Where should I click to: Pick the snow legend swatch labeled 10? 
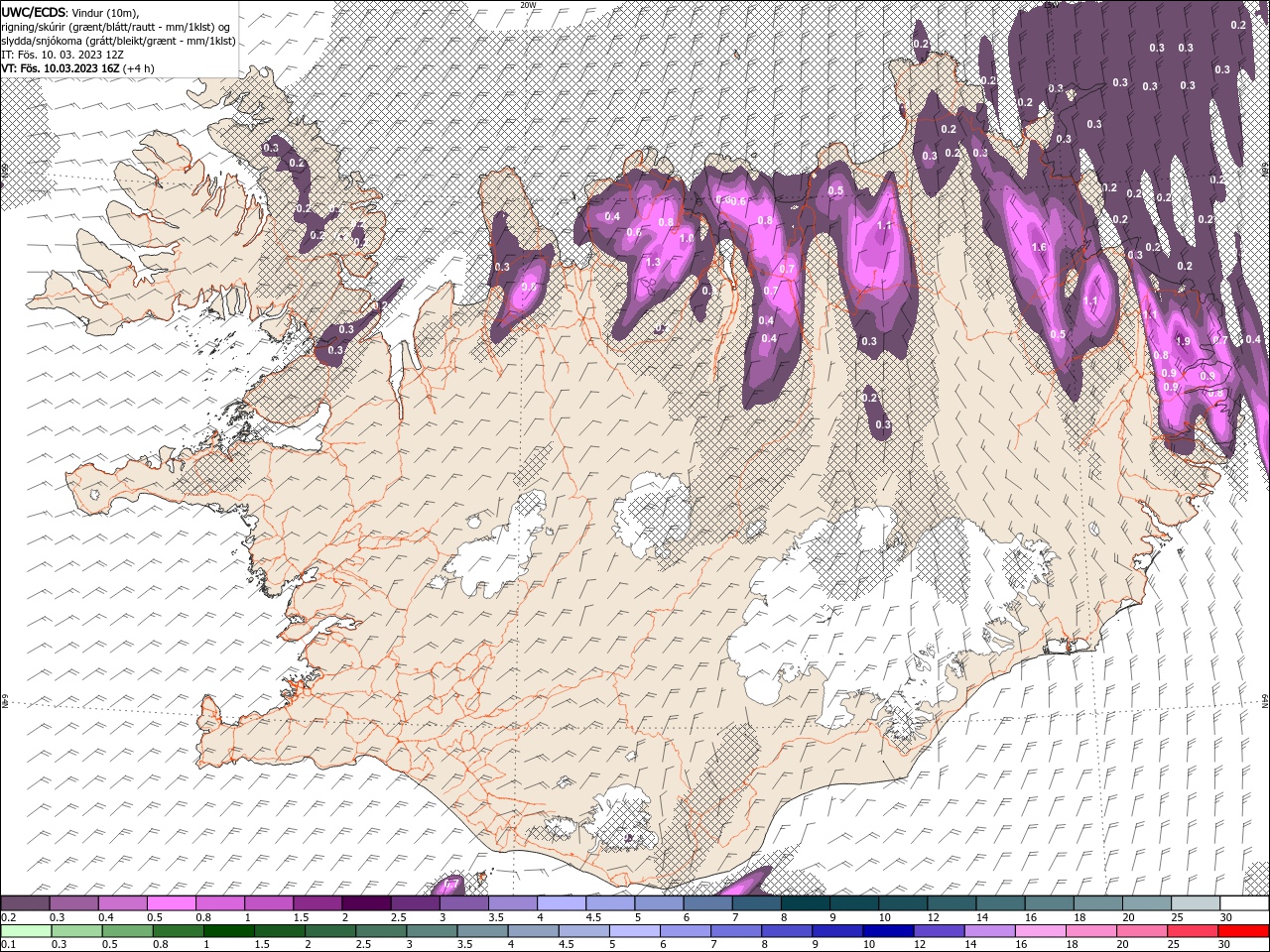coord(903,903)
